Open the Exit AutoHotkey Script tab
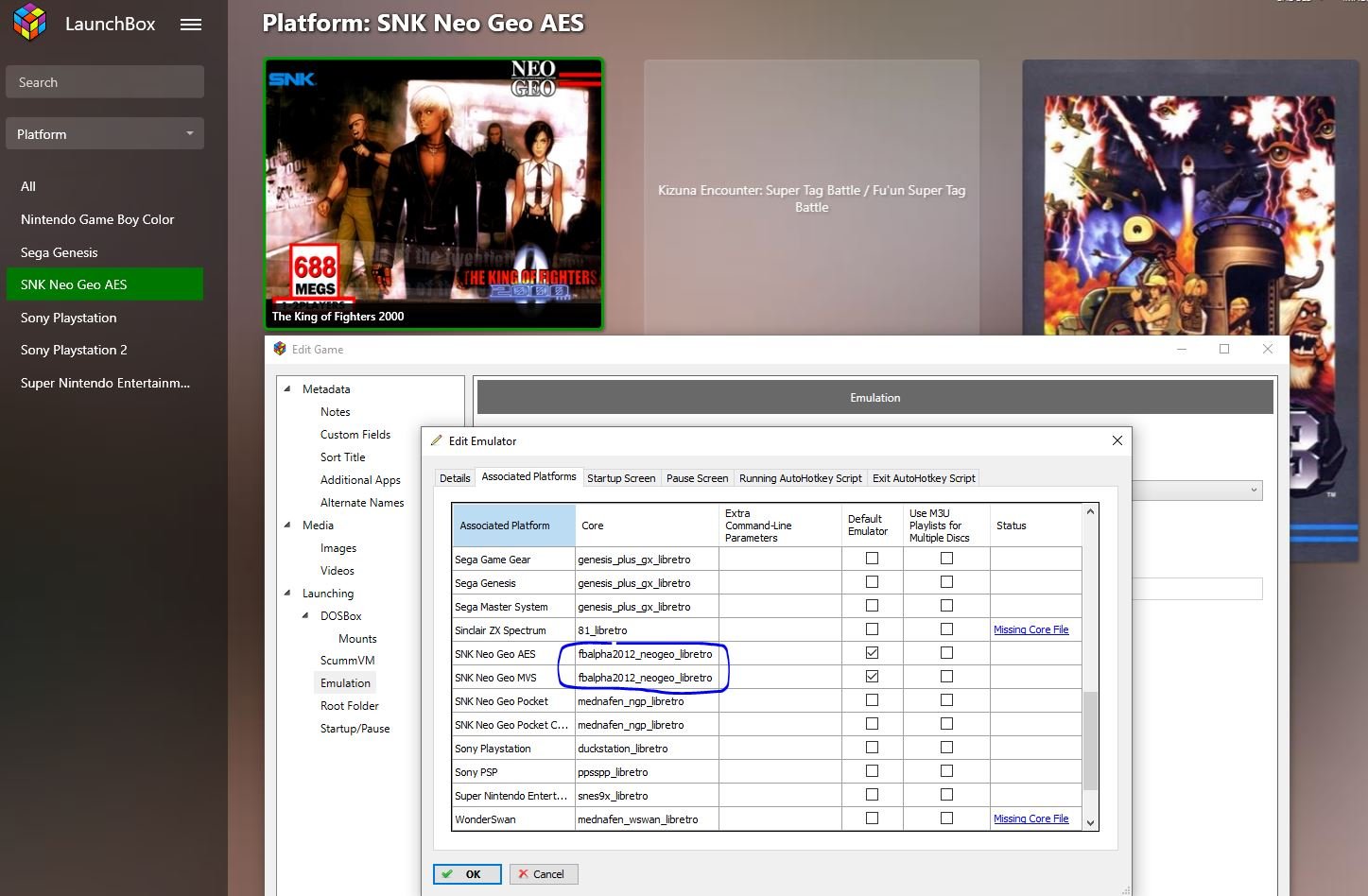The height and width of the screenshot is (896, 1368). point(924,478)
